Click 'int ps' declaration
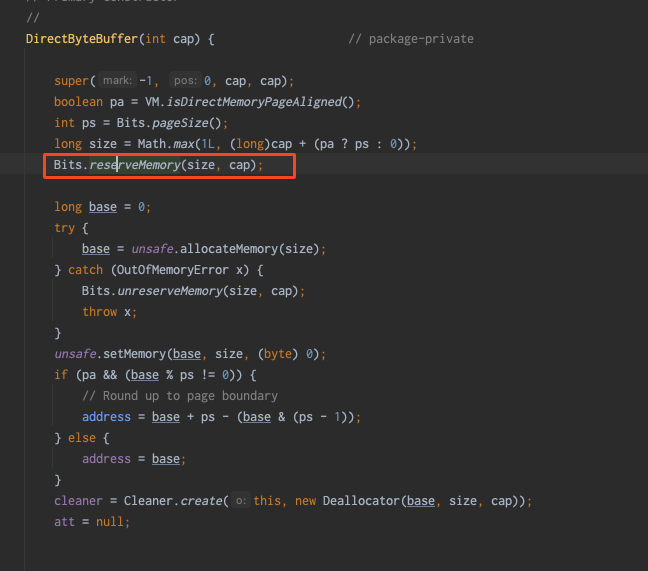Screen dimensions: 648x571 click(x=75, y=123)
